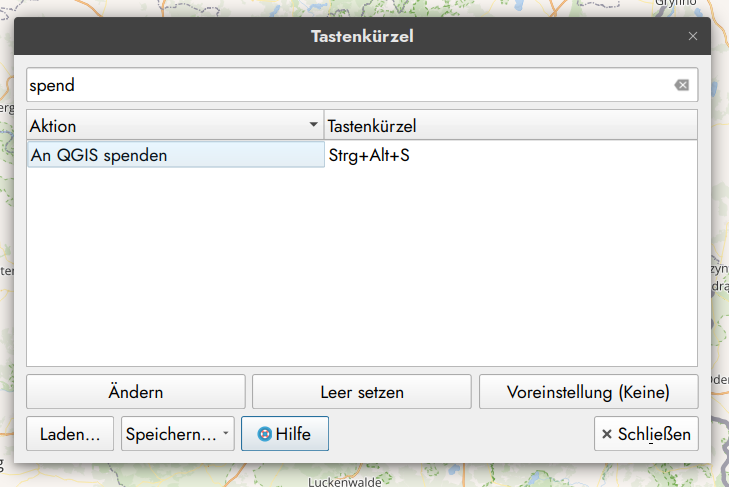Click the life-ring icon on Hilfe
This screenshot has width=729, height=487.
264,434
